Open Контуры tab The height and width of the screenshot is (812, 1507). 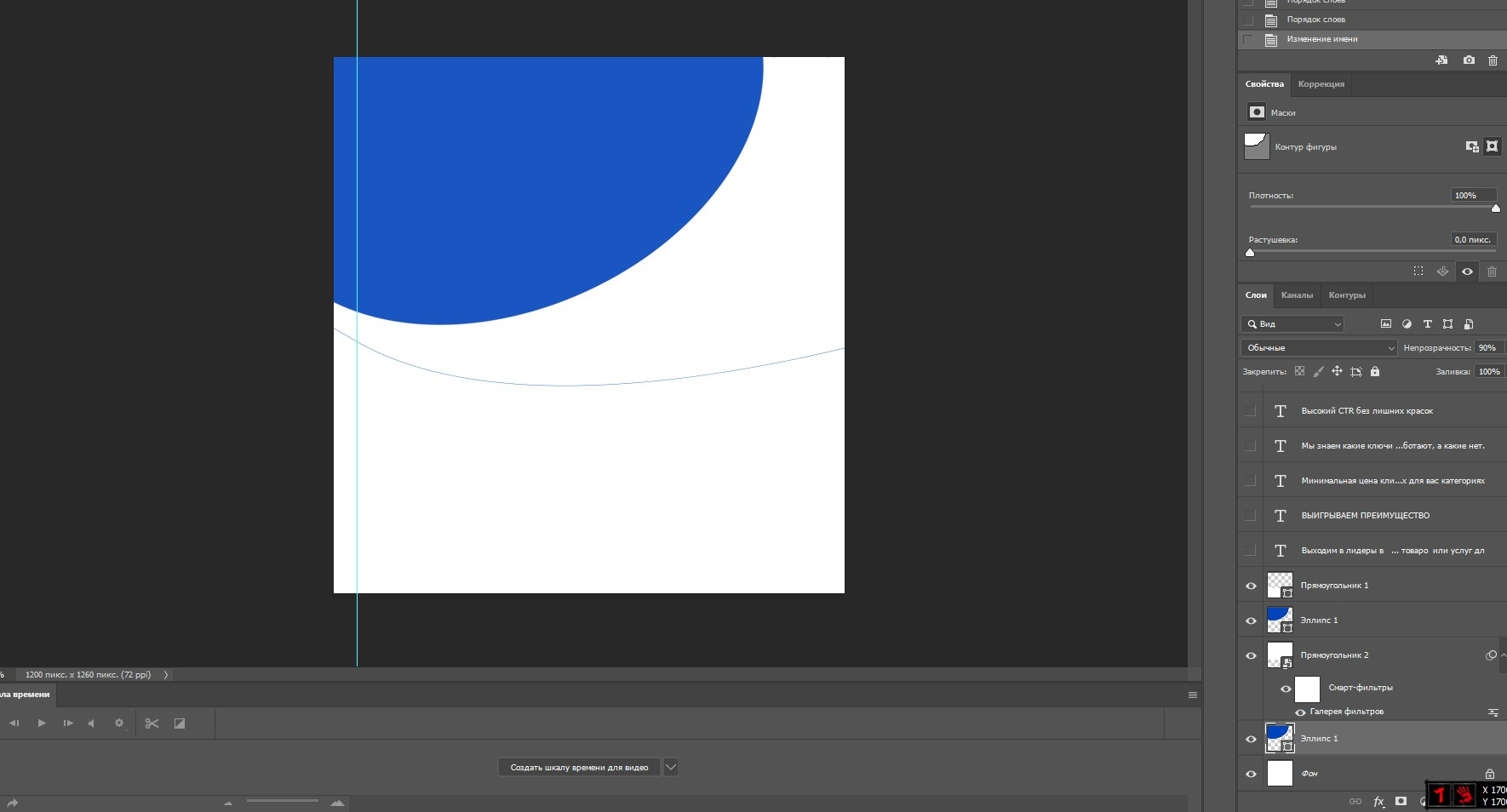[1347, 295]
